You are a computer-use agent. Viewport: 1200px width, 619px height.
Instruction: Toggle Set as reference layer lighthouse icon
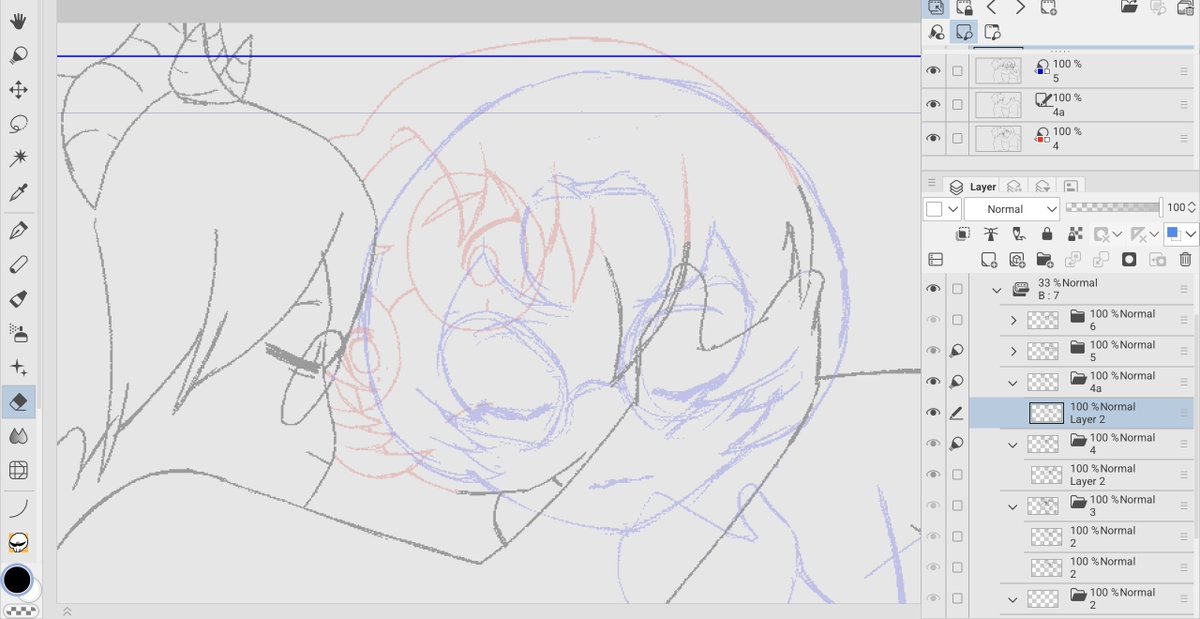pos(990,234)
